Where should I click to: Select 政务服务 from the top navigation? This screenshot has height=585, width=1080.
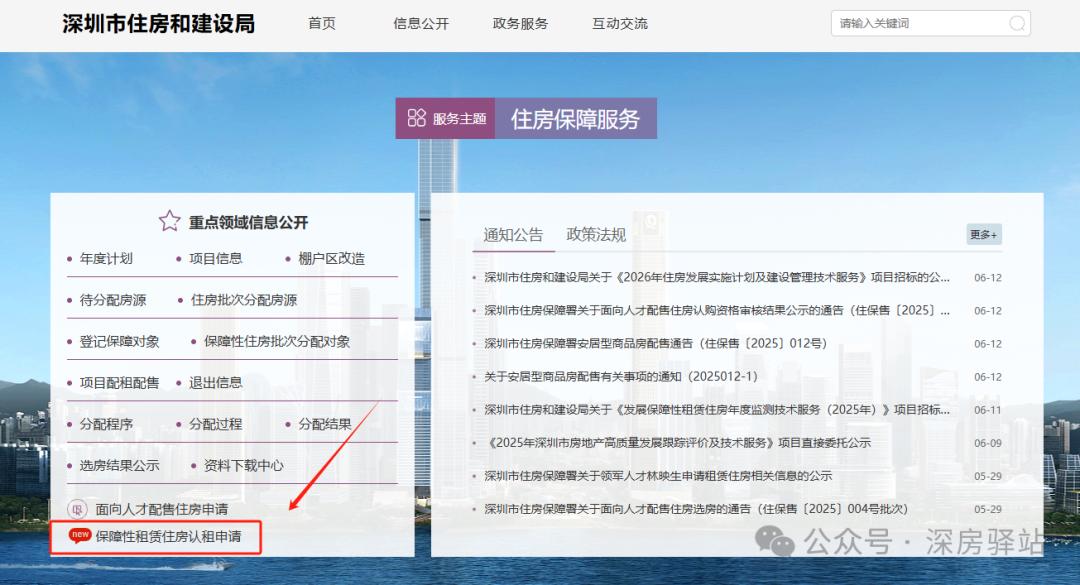[519, 24]
